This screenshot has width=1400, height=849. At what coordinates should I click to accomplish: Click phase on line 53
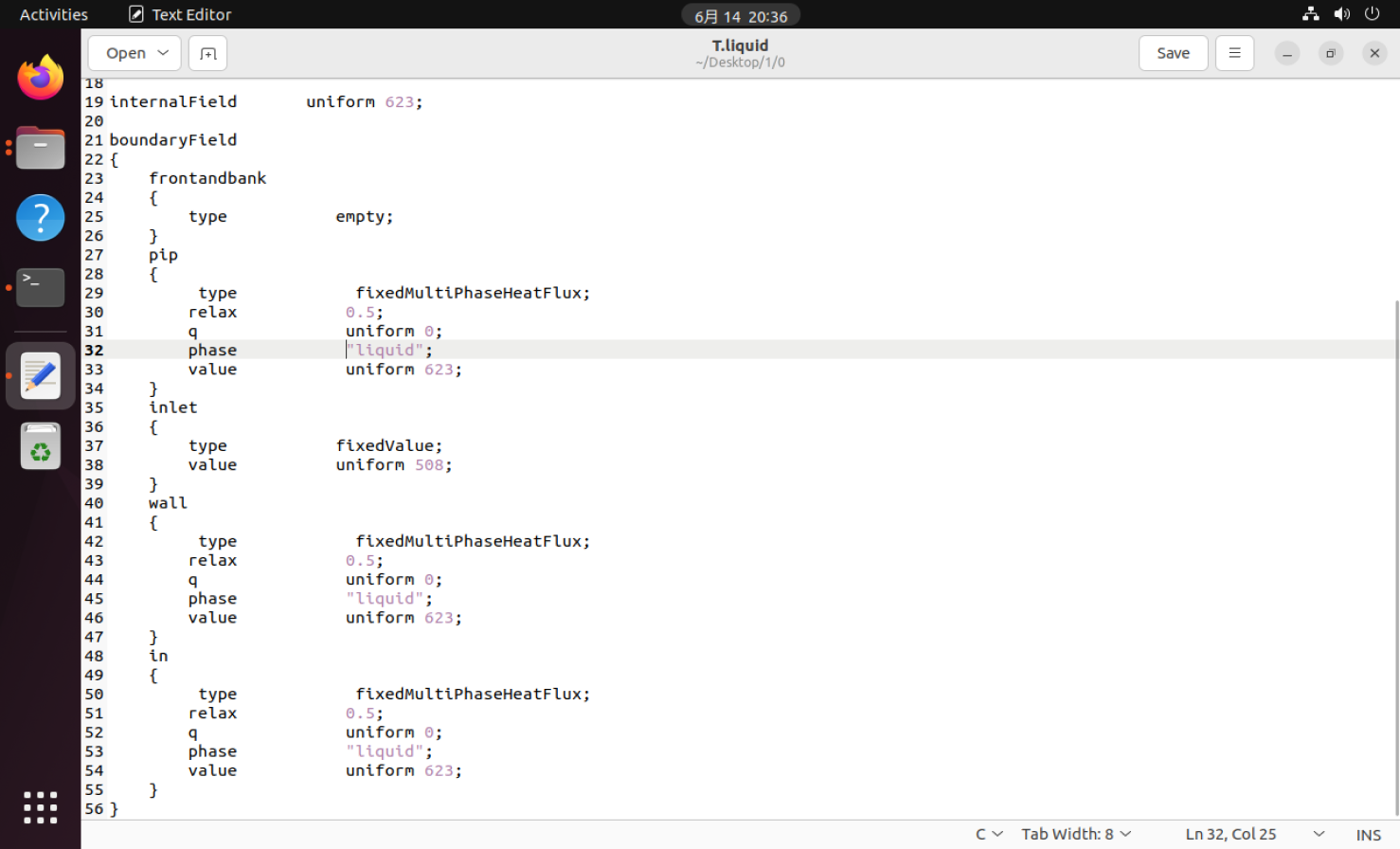coord(212,751)
